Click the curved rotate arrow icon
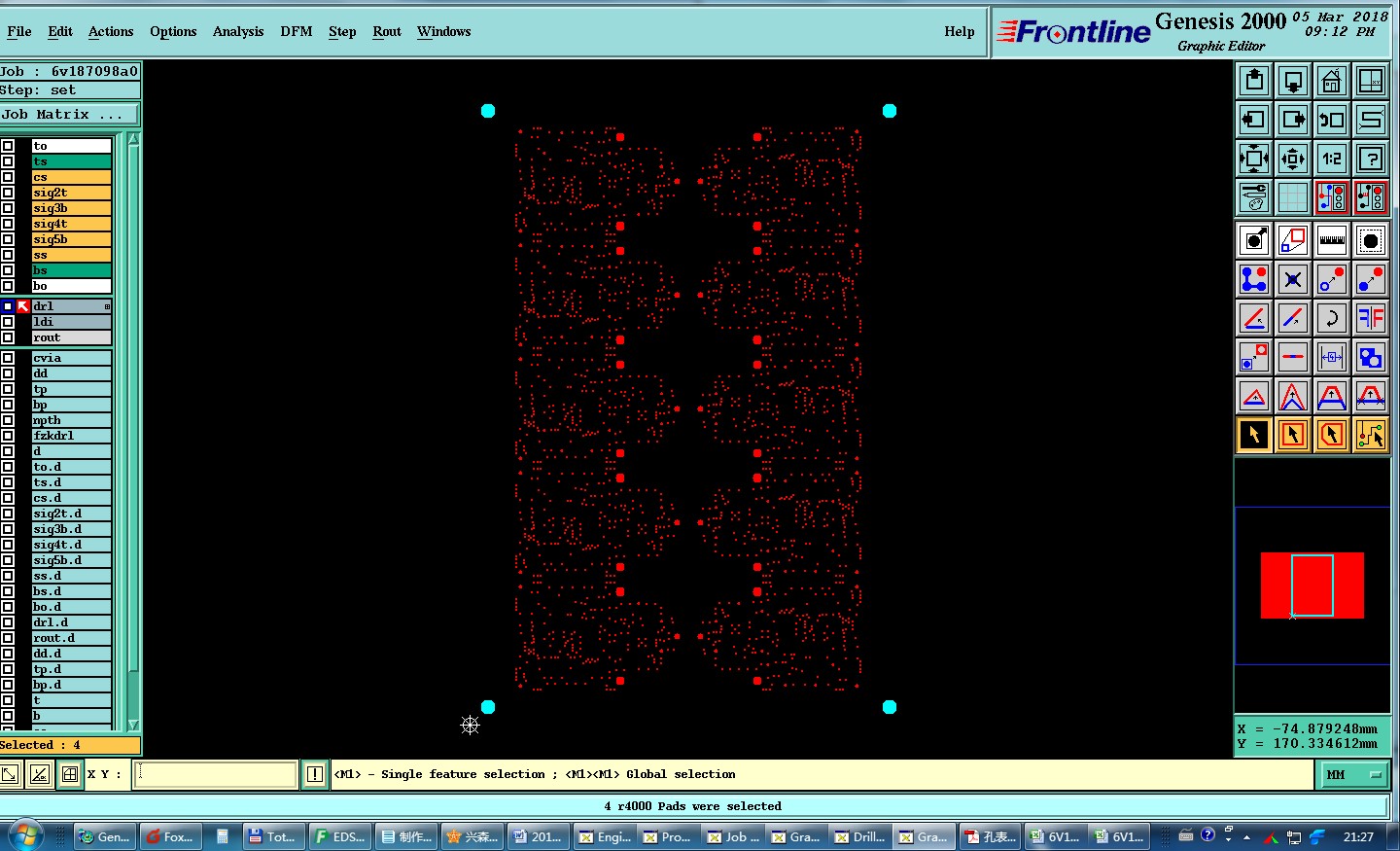The height and width of the screenshot is (851, 1400). 1332,318
